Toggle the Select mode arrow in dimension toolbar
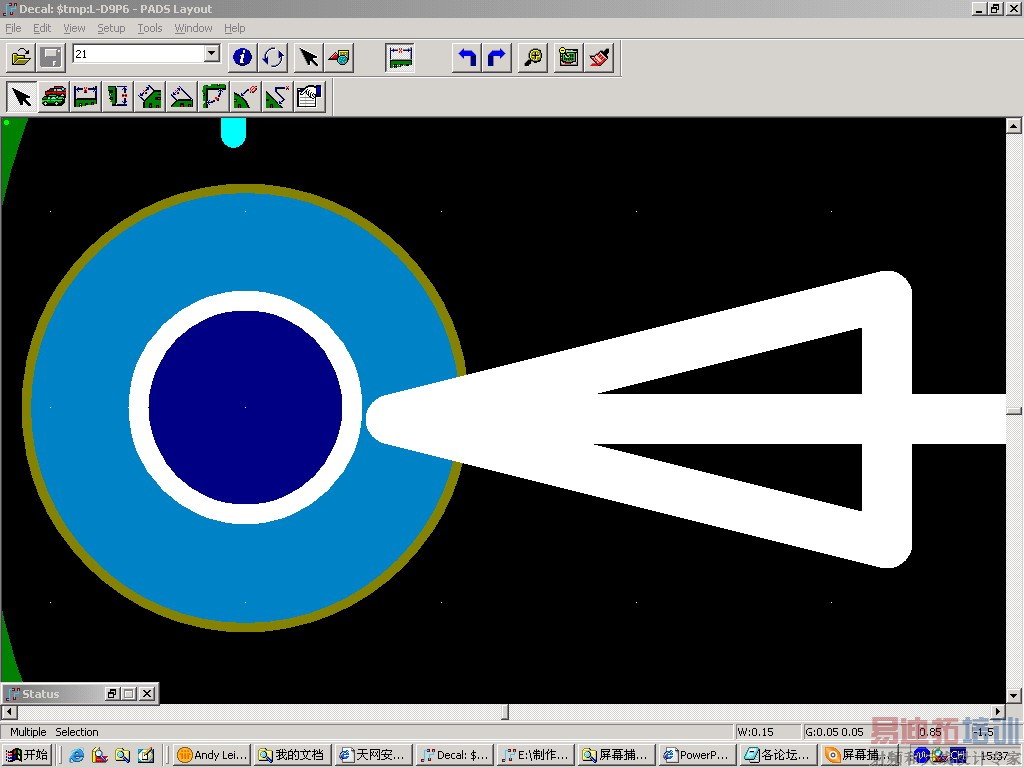 [x=22, y=96]
